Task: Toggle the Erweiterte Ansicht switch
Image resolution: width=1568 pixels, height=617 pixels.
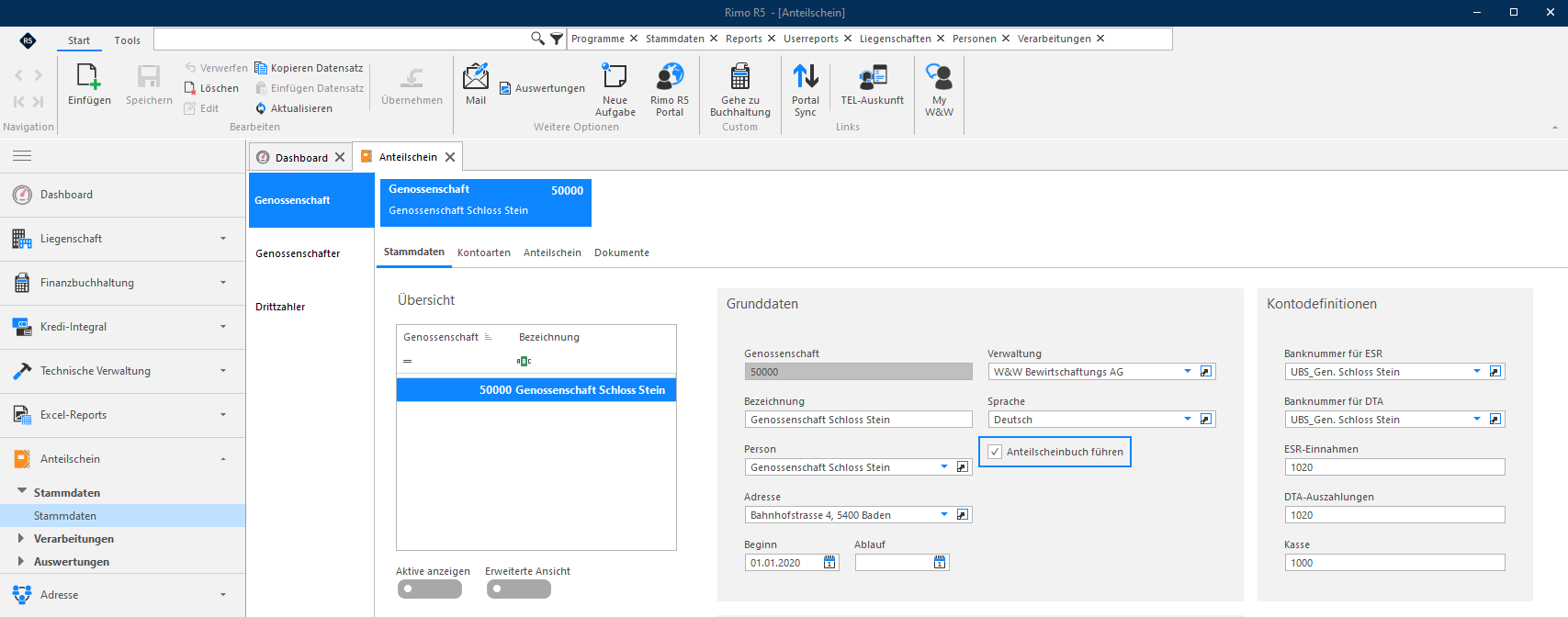Action: [x=518, y=589]
